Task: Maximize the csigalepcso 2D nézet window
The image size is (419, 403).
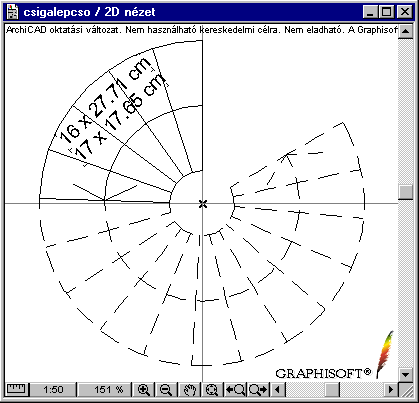Action: [387, 12]
